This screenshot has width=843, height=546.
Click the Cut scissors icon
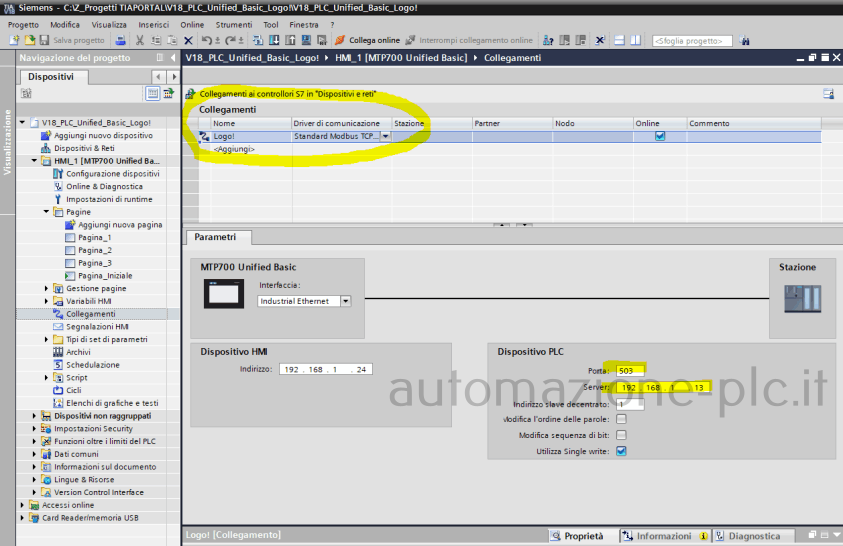pos(140,40)
